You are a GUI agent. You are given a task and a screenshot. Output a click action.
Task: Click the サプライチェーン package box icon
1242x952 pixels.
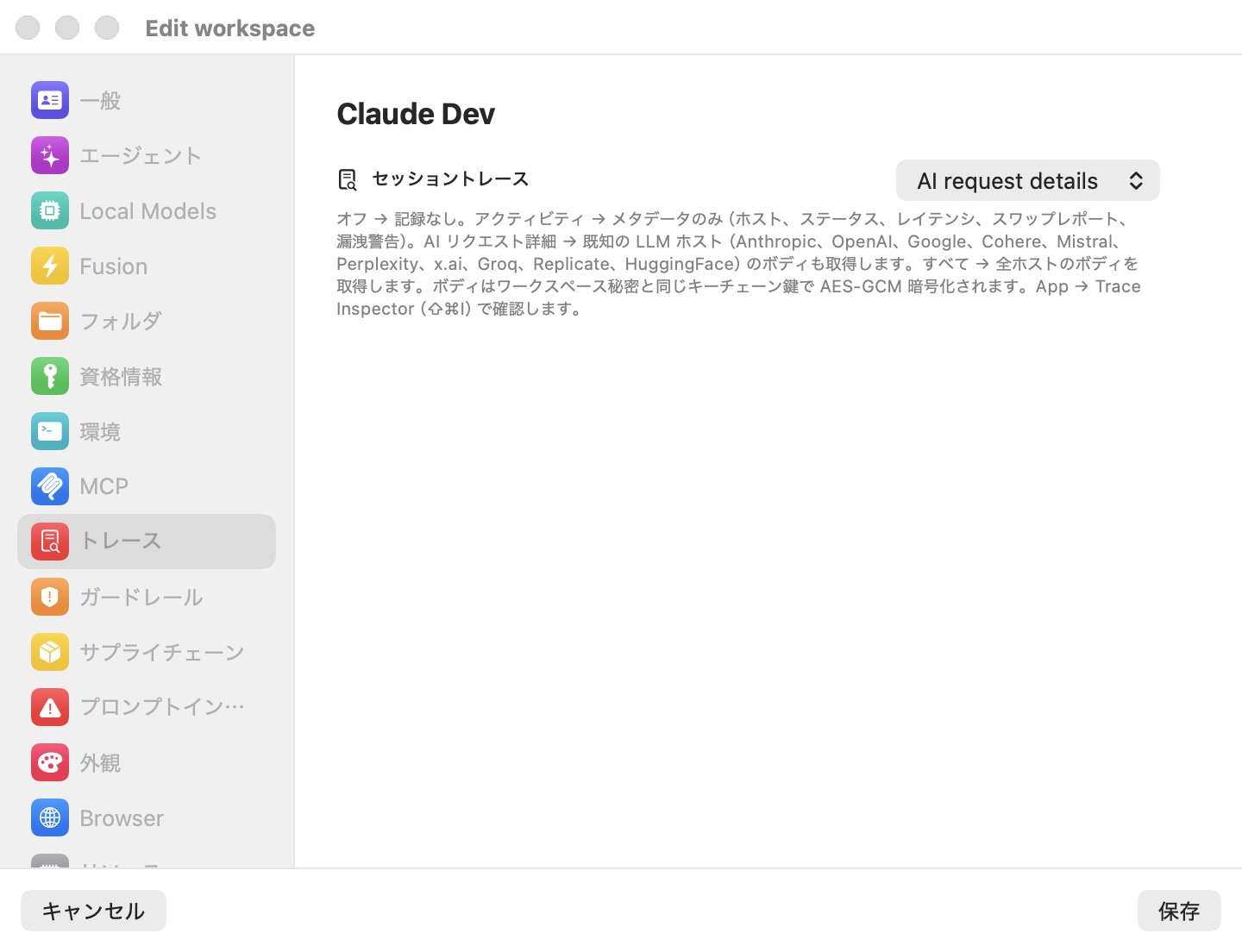click(50, 652)
